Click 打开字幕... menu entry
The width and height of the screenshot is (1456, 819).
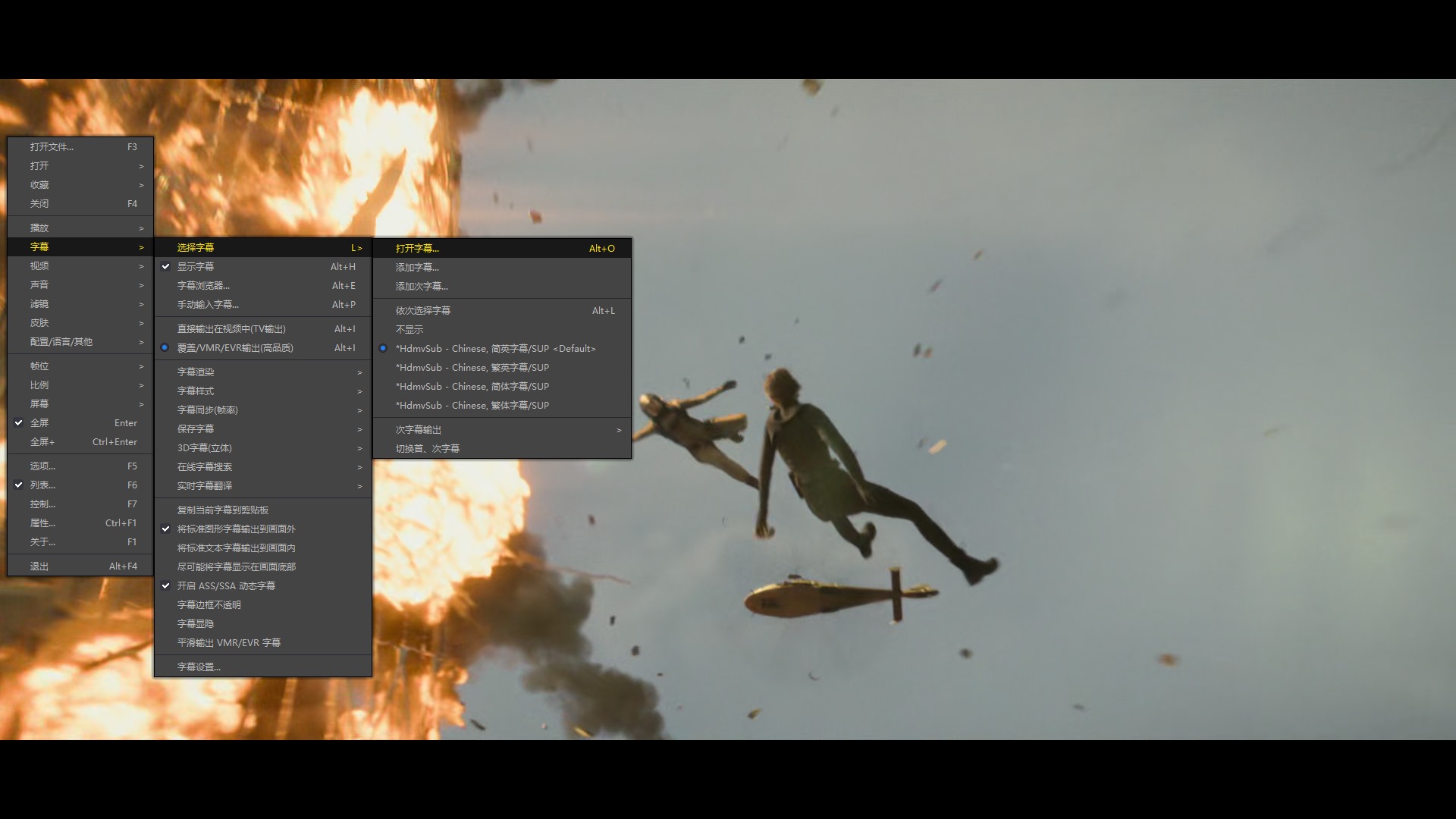pos(417,249)
